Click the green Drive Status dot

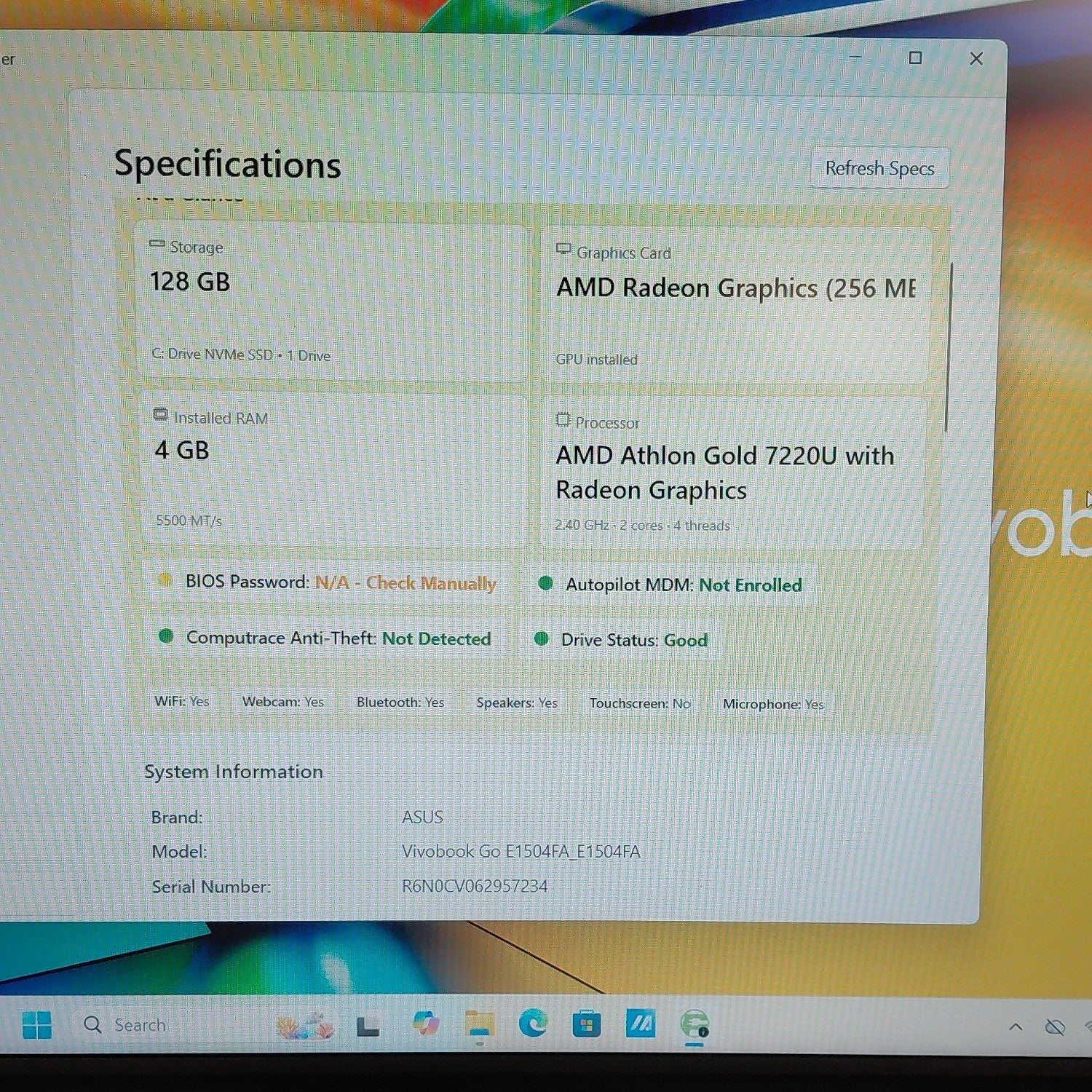click(541, 638)
